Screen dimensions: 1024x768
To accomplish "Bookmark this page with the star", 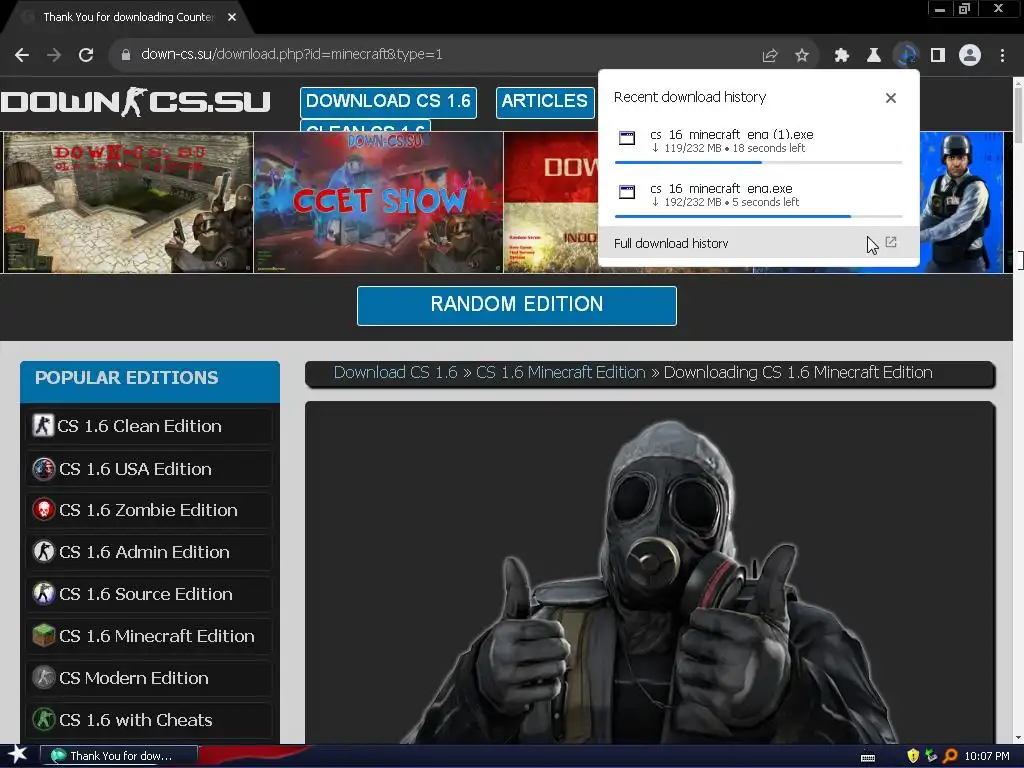I will [802, 56].
